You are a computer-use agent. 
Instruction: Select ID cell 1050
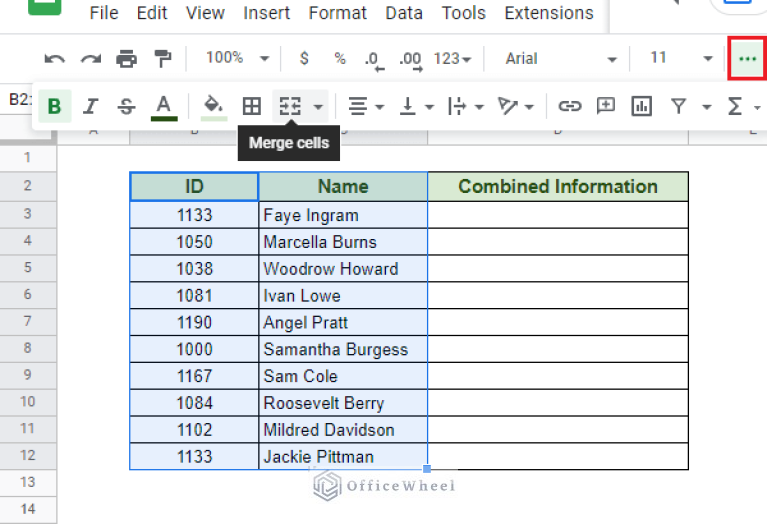pos(194,242)
